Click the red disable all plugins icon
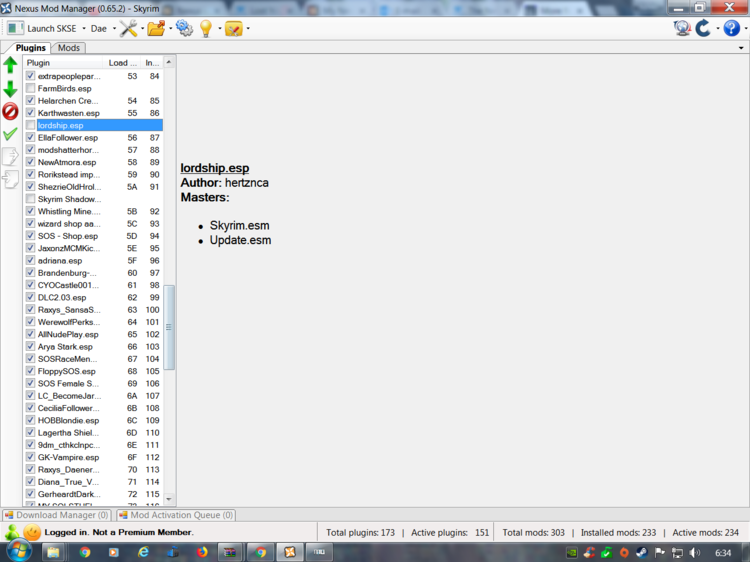 pos(11,111)
